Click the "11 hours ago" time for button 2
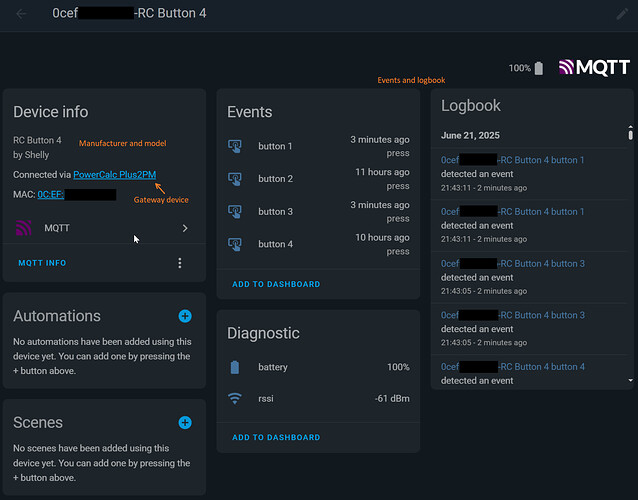This screenshot has width=638, height=500. tap(382, 172)
